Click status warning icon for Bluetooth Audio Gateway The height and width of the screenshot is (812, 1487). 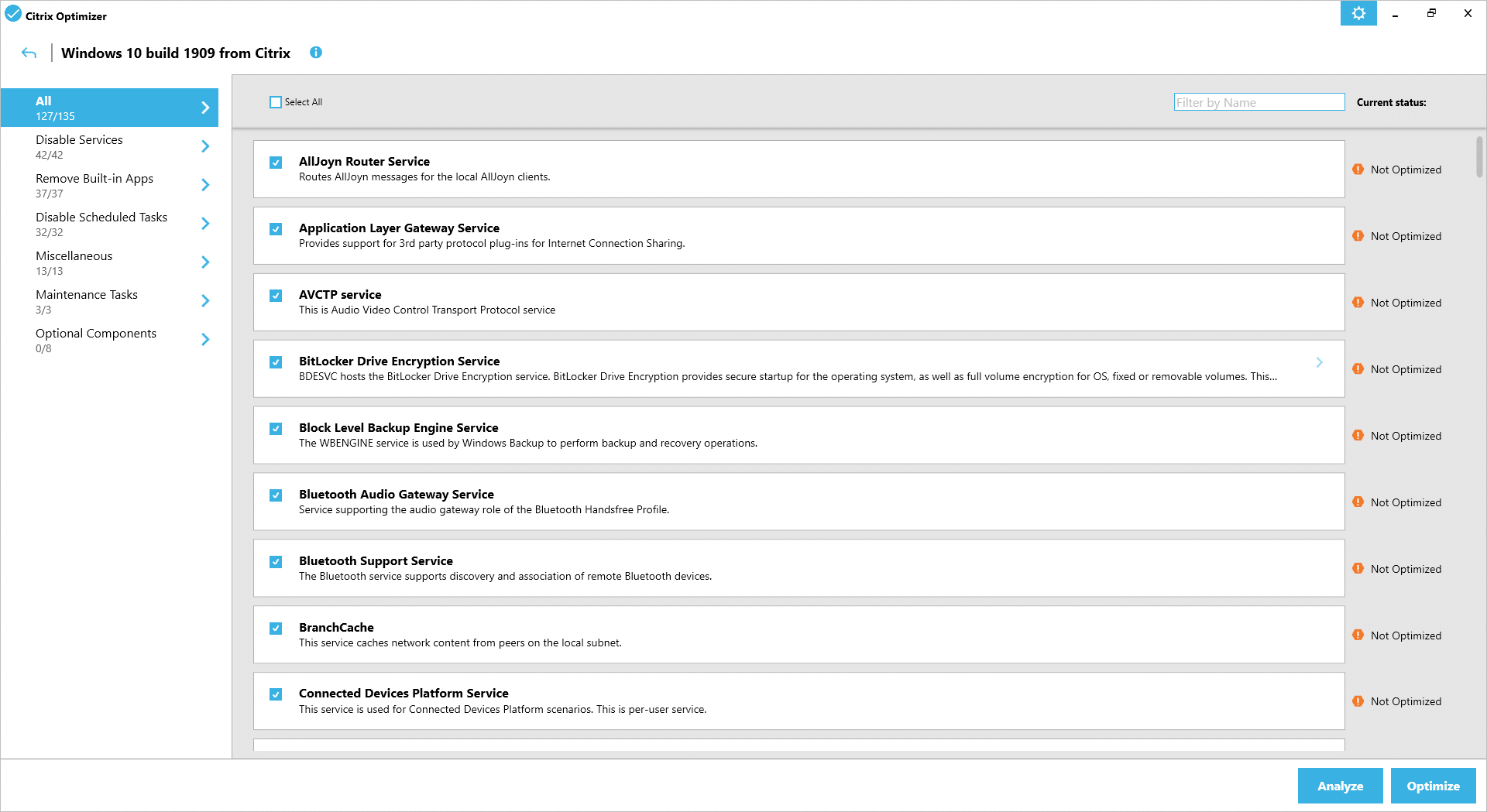coord(1358,502)
